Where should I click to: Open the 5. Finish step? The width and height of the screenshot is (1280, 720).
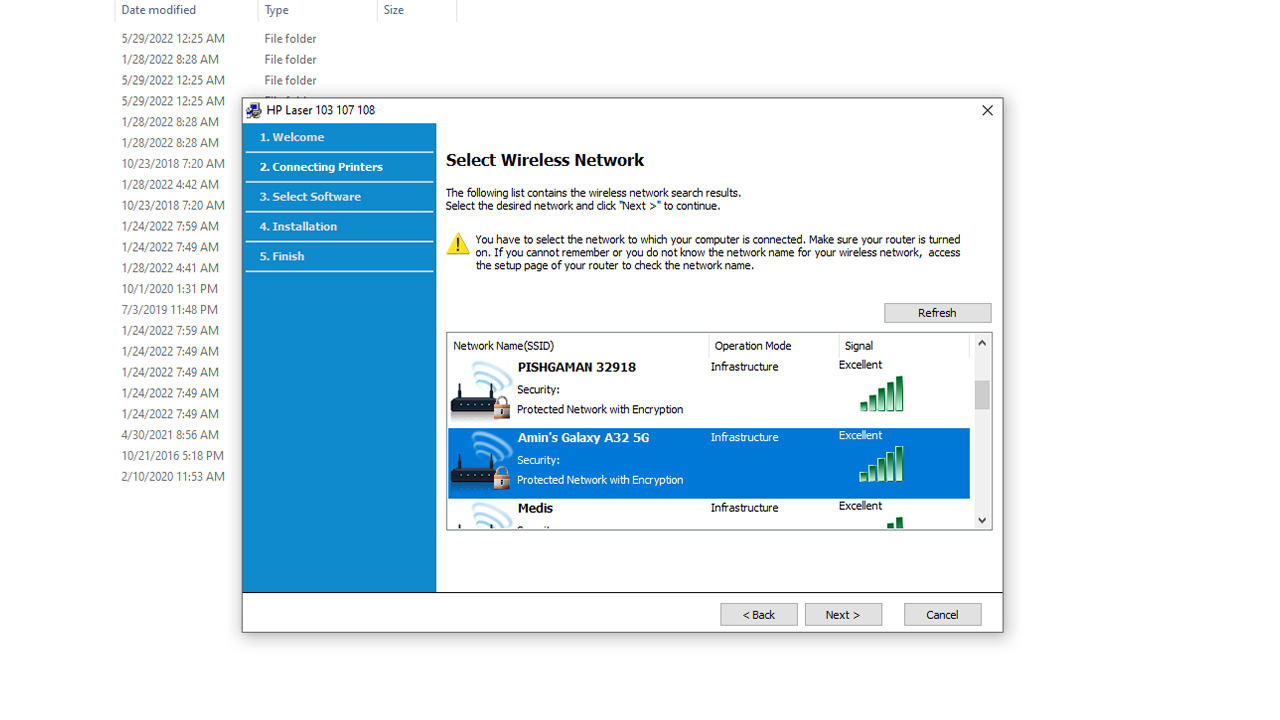pyautogui.click(x=339, y=256)
